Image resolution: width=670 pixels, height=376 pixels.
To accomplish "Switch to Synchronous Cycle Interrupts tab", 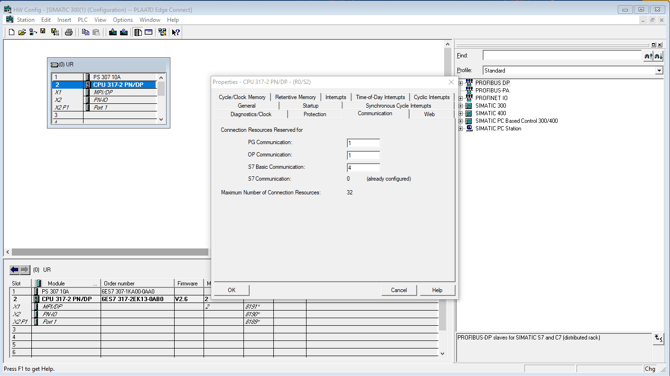I will point(398,106).
